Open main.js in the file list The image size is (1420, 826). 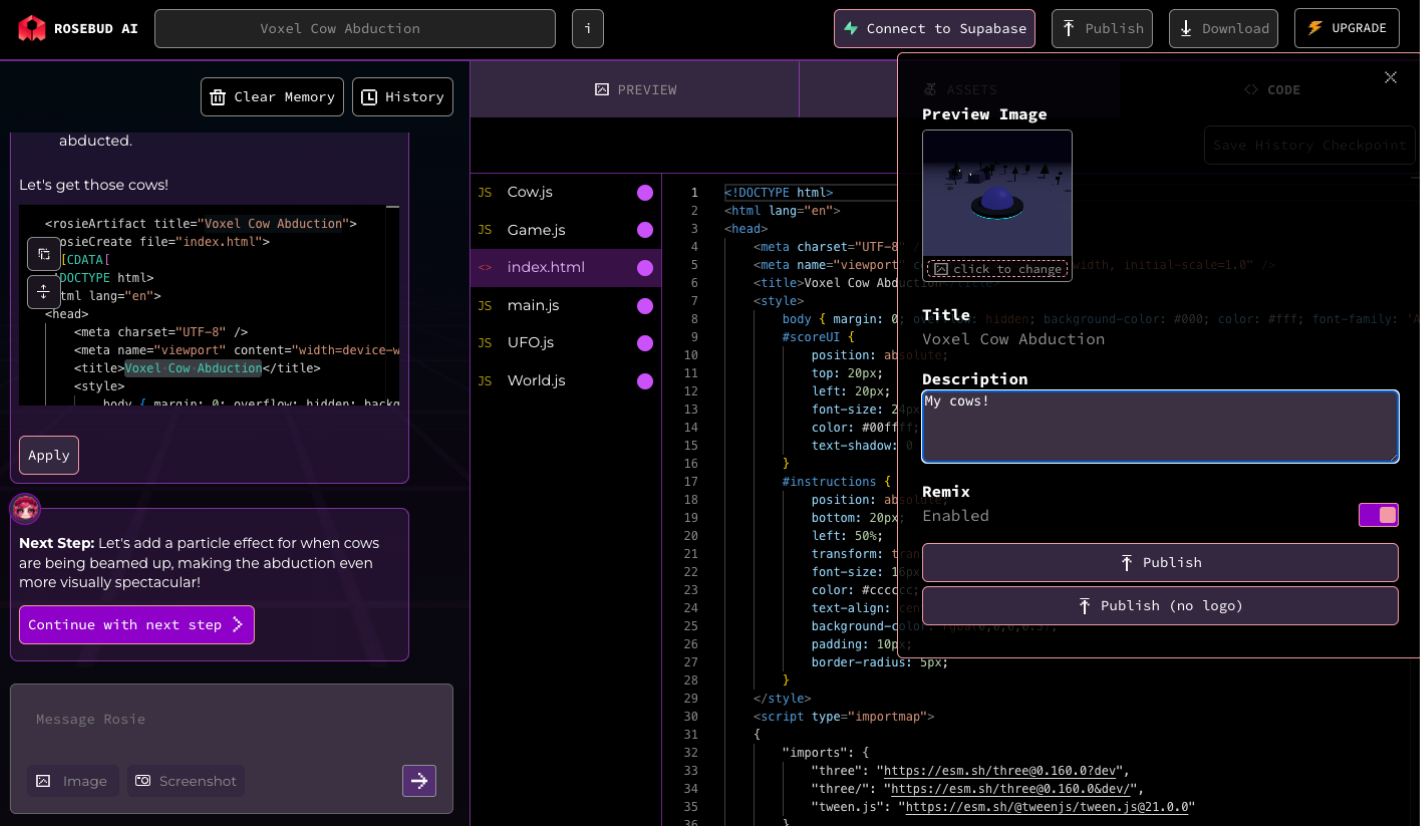(533, 305)
